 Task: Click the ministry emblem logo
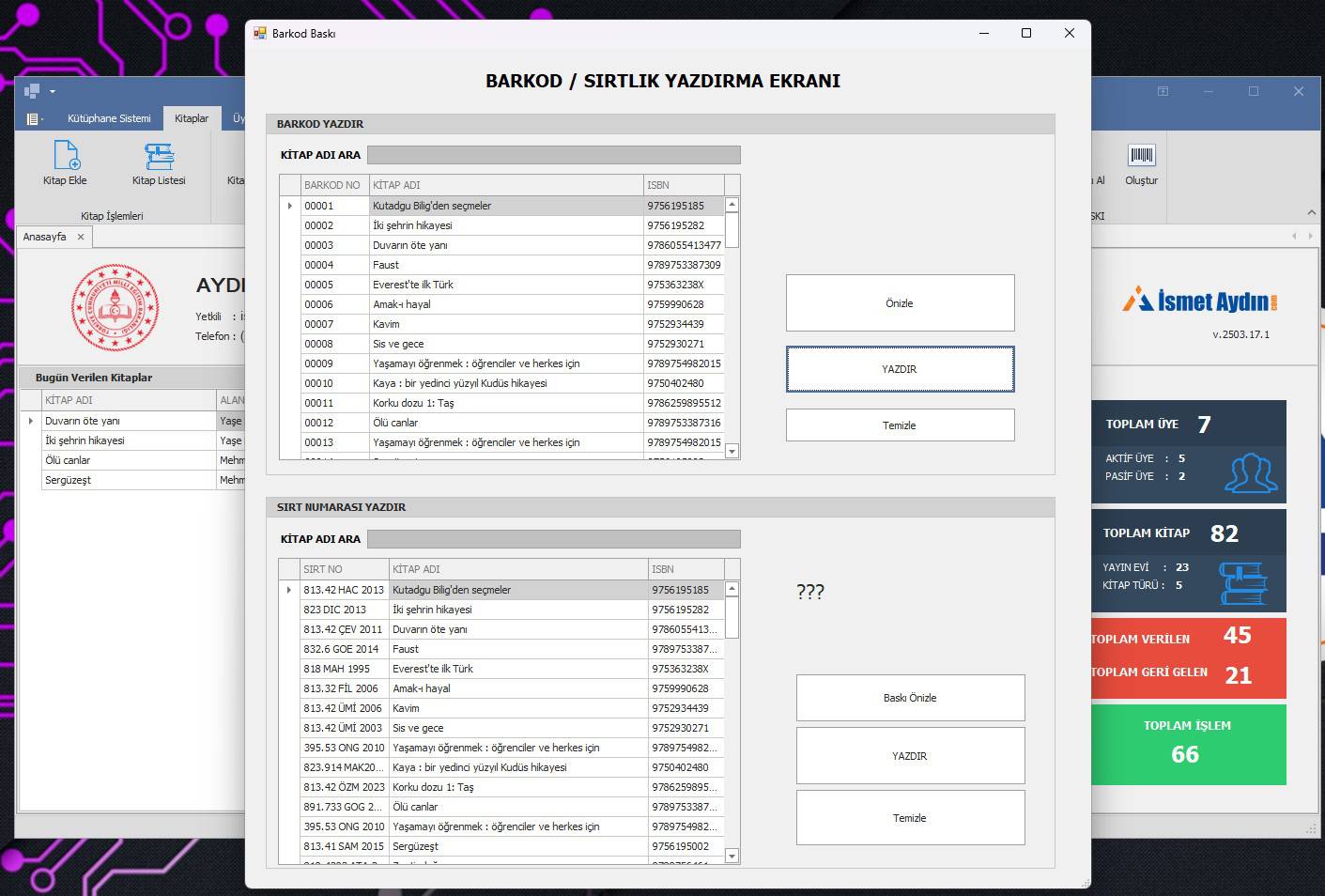(x=116, y=308)
